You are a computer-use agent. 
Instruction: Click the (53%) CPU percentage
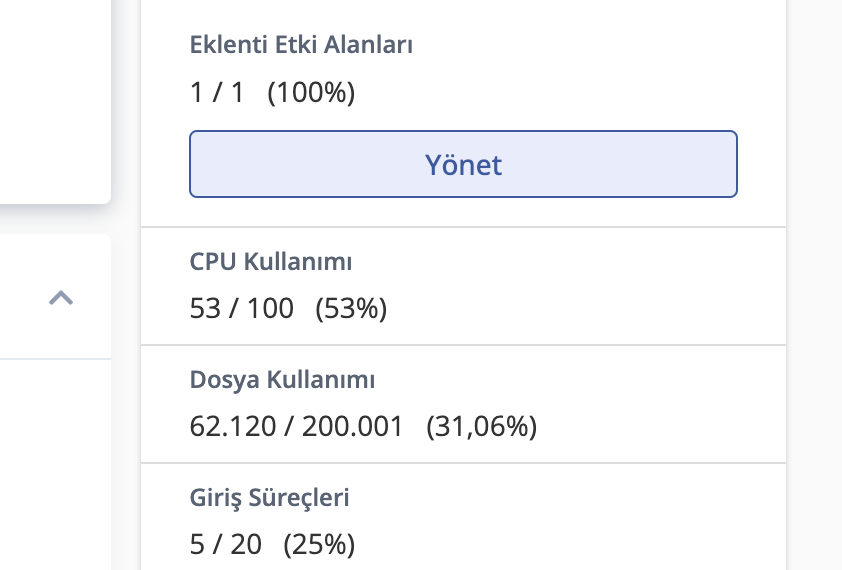coord(351,309)
